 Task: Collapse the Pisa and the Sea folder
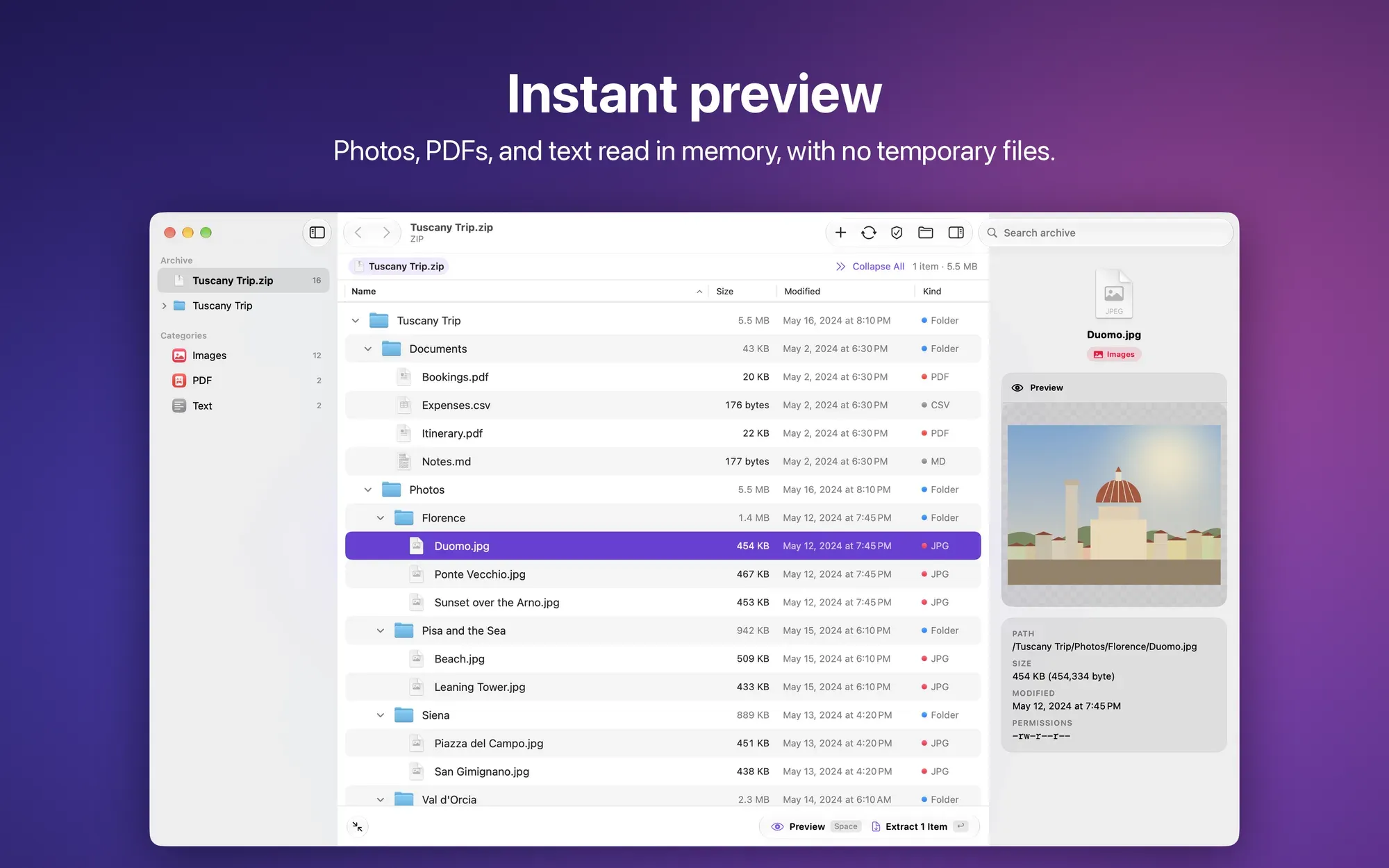click(380, 631)
